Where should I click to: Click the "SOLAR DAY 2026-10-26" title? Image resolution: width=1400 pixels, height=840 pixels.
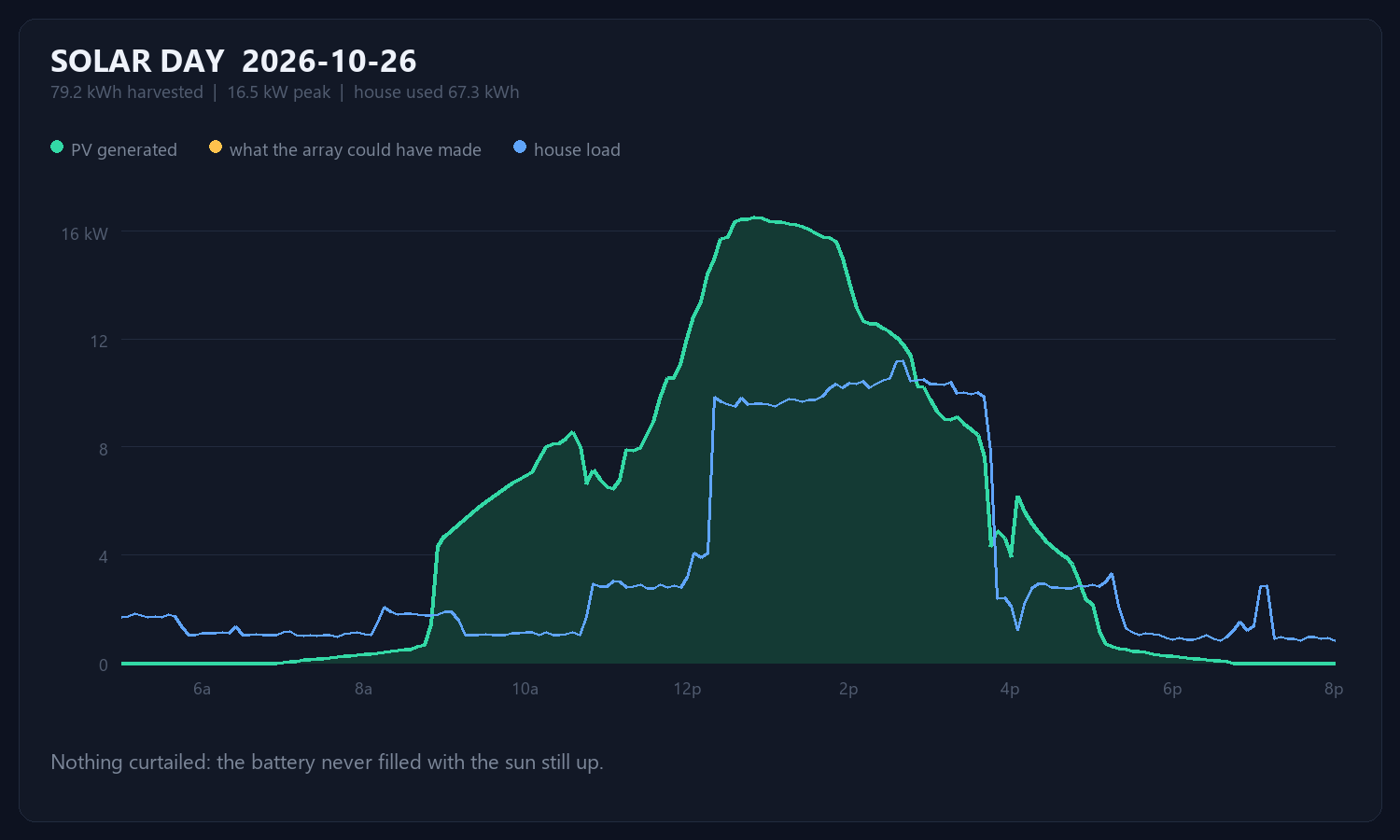tap(233, 62)
